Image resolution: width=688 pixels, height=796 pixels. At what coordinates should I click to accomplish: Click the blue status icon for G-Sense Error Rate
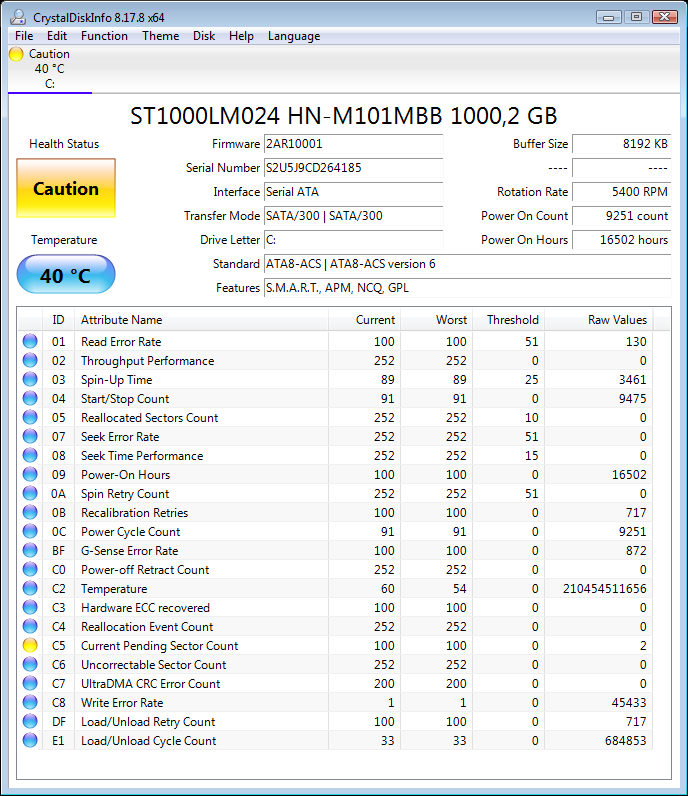click(x=30, y=550)
